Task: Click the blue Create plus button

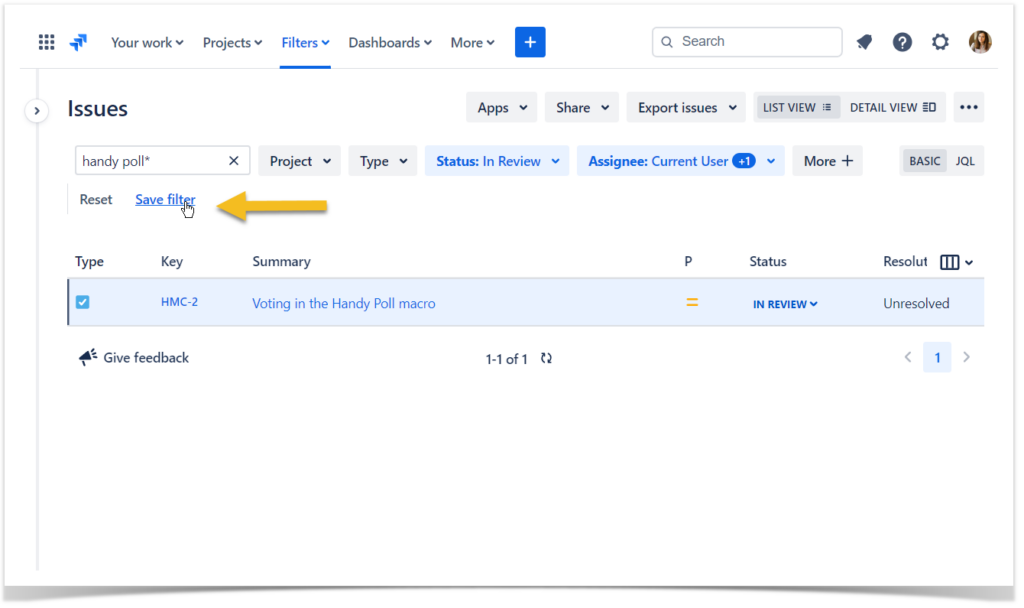Action: (x=530, y=42)
